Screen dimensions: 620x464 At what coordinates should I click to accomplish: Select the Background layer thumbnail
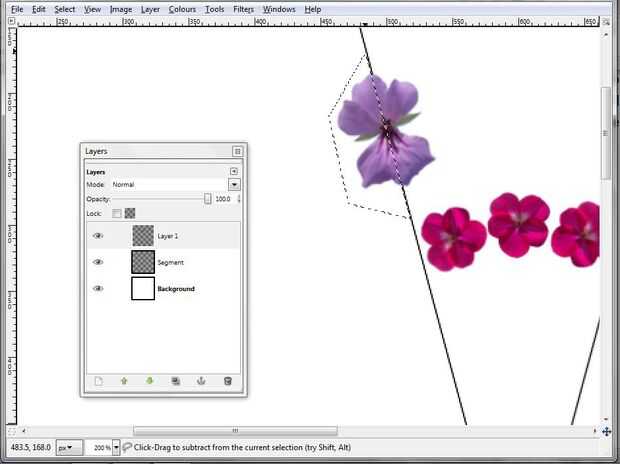(143, 288)
